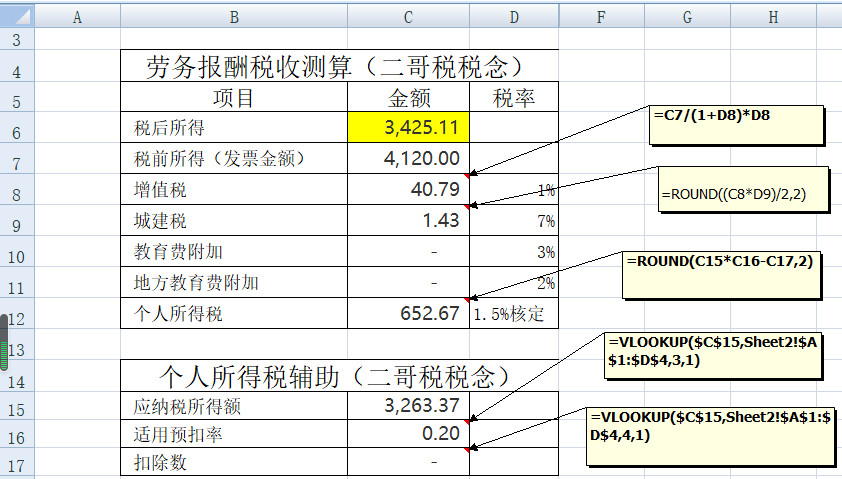Click label cell 扣除数
Image resolution: width=842 pixels, height=479 pixels.
[234, 462]
